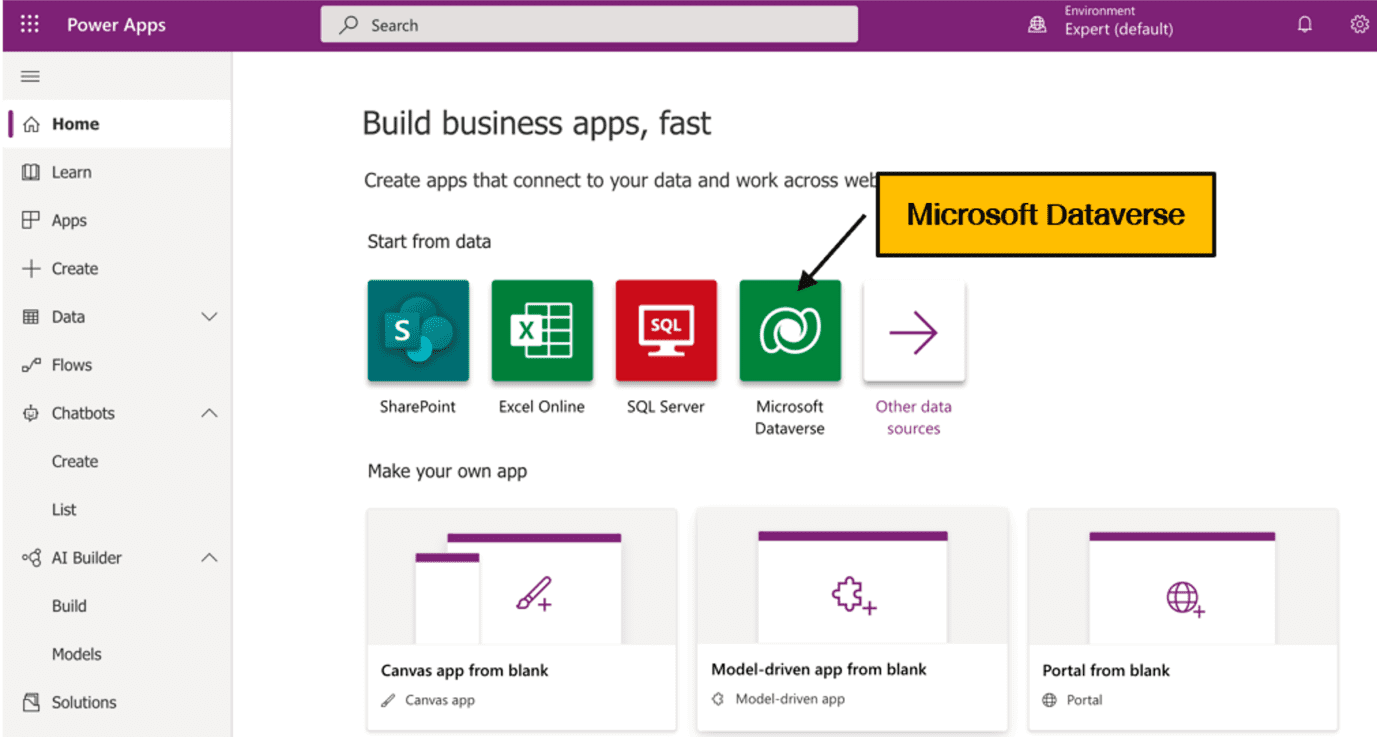Collapse the navigation pane with hamburger icon
The height and width of the screenshot is (737, 1377).
click(29, 75)
